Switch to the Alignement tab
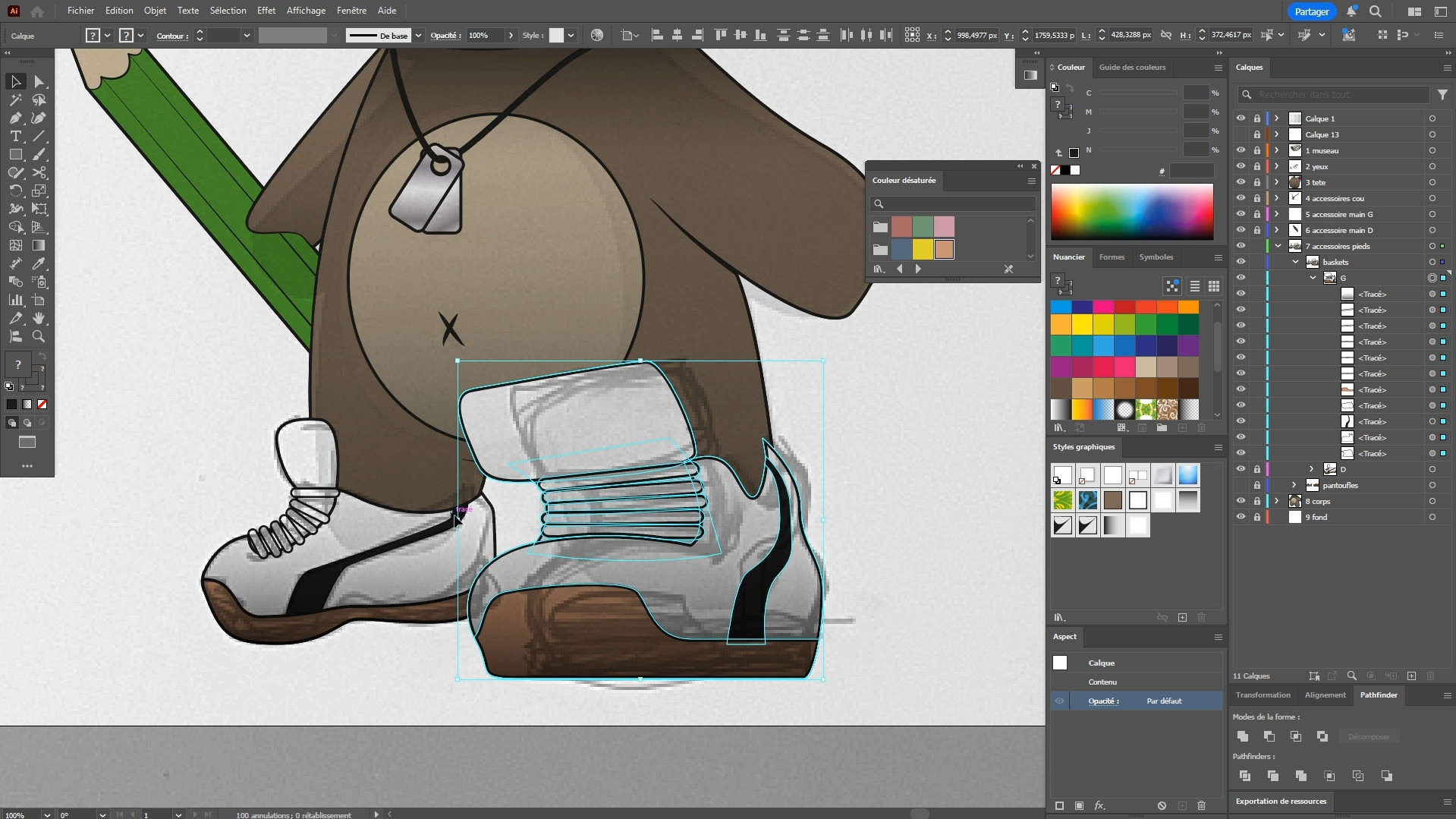1456x819 pixels. tap(1325, 695)
